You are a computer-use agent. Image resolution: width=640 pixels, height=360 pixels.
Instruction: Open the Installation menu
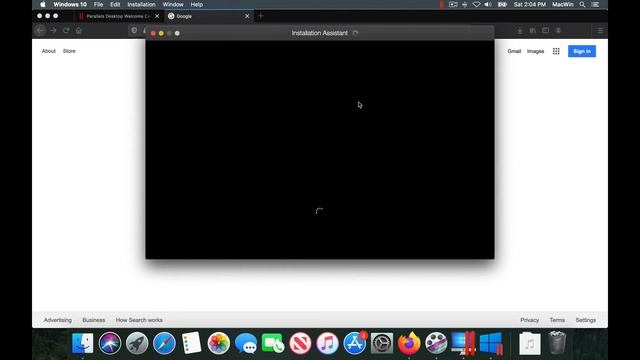point(141,4)
